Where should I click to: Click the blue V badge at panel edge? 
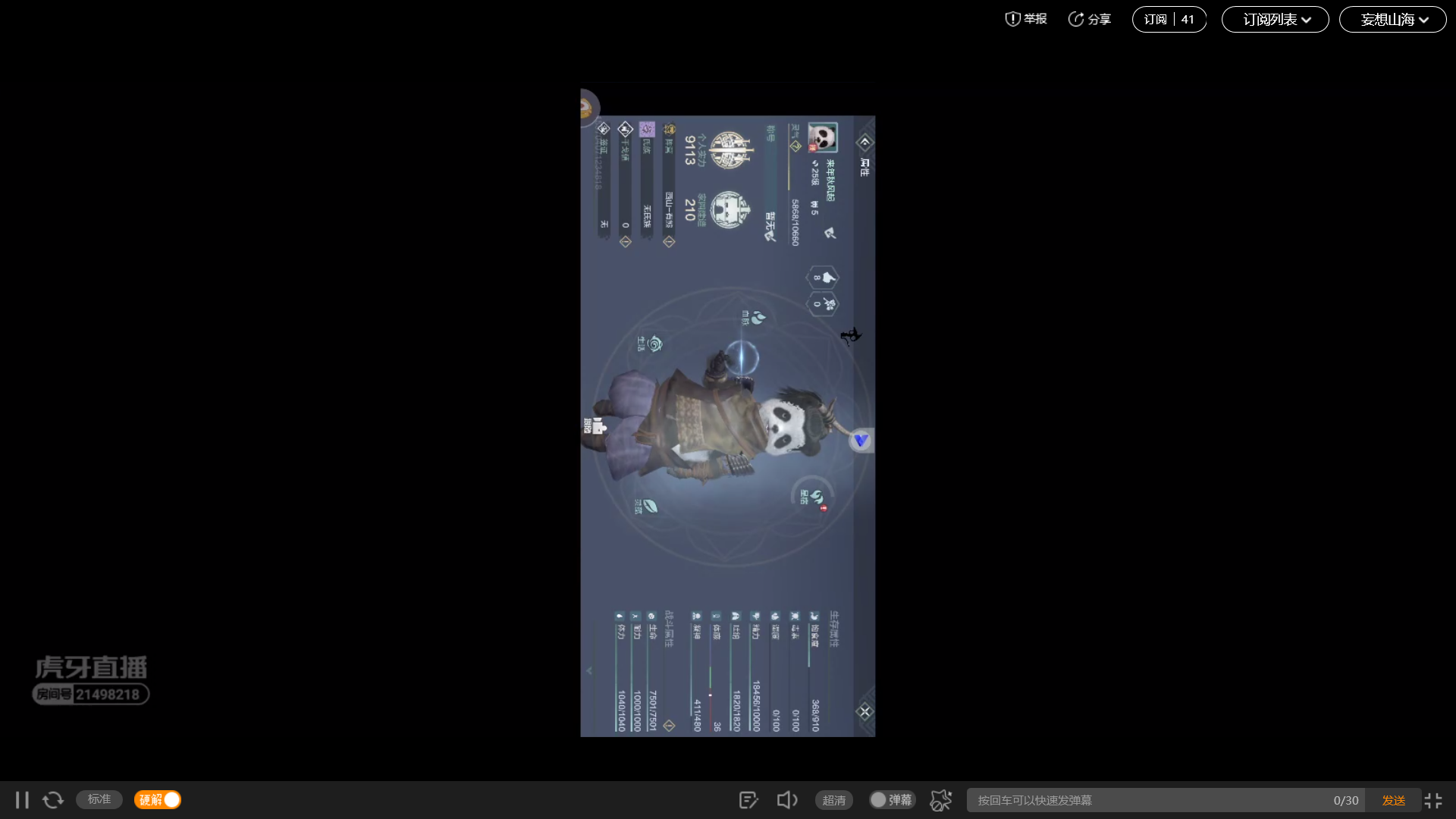pyautogui.click(x=861, y=440)
